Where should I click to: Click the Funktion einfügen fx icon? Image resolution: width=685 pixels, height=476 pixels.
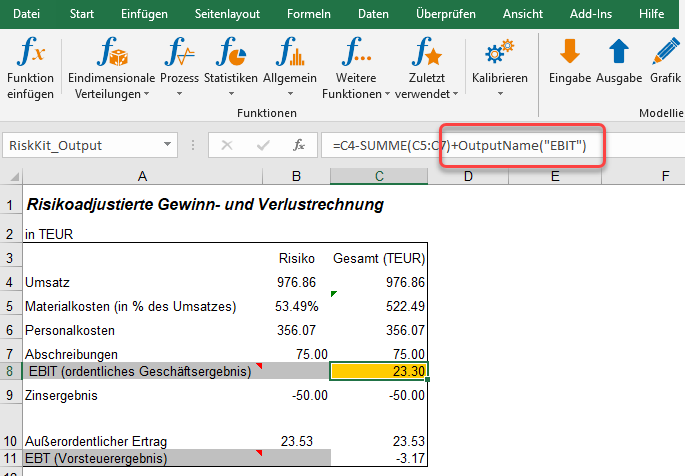point(31,52)
